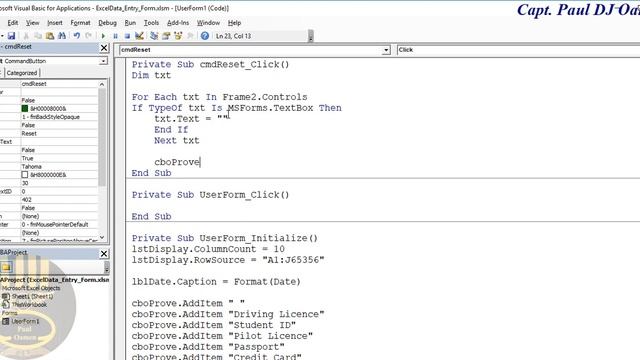The height and width of the screenshot is (360, 640).
Task: Open the Tools menu
Action: click(151, 23)
